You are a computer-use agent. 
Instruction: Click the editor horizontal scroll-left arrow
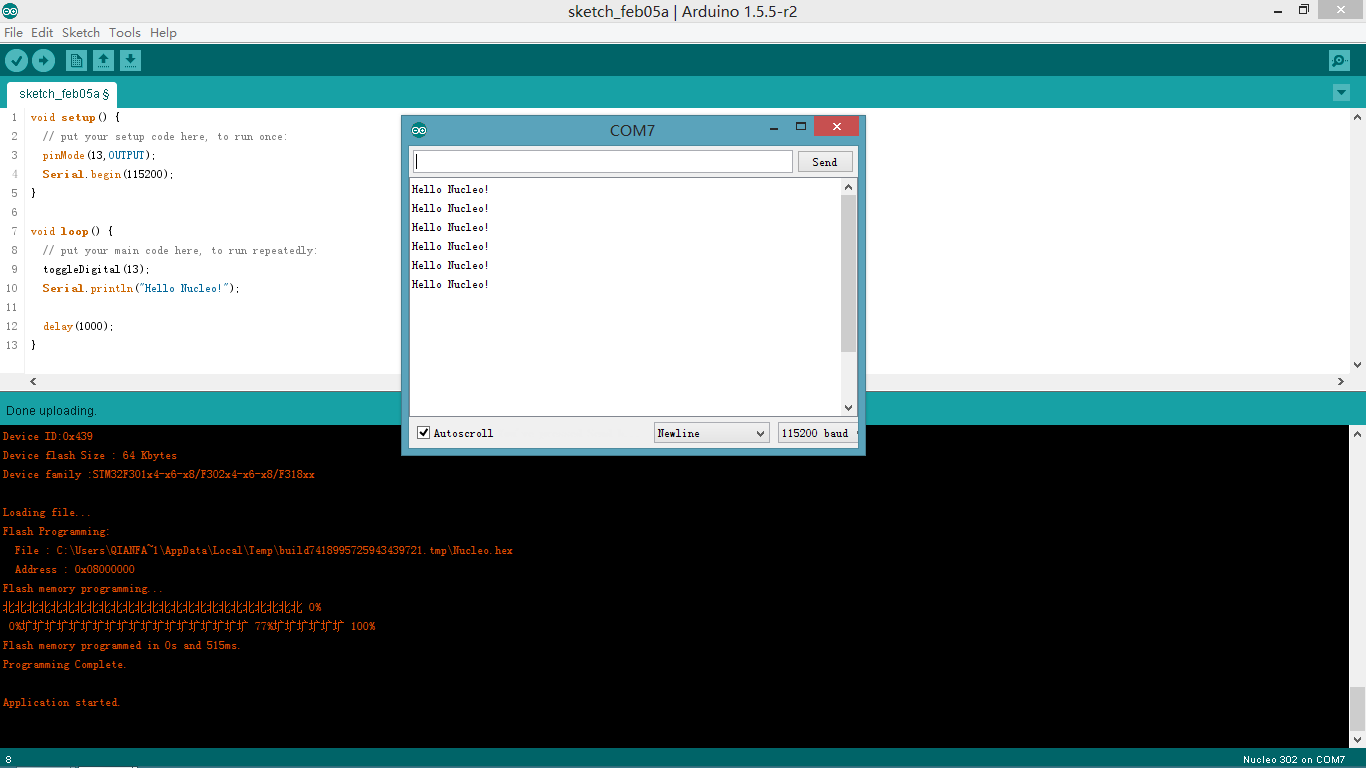click(33, 381)
